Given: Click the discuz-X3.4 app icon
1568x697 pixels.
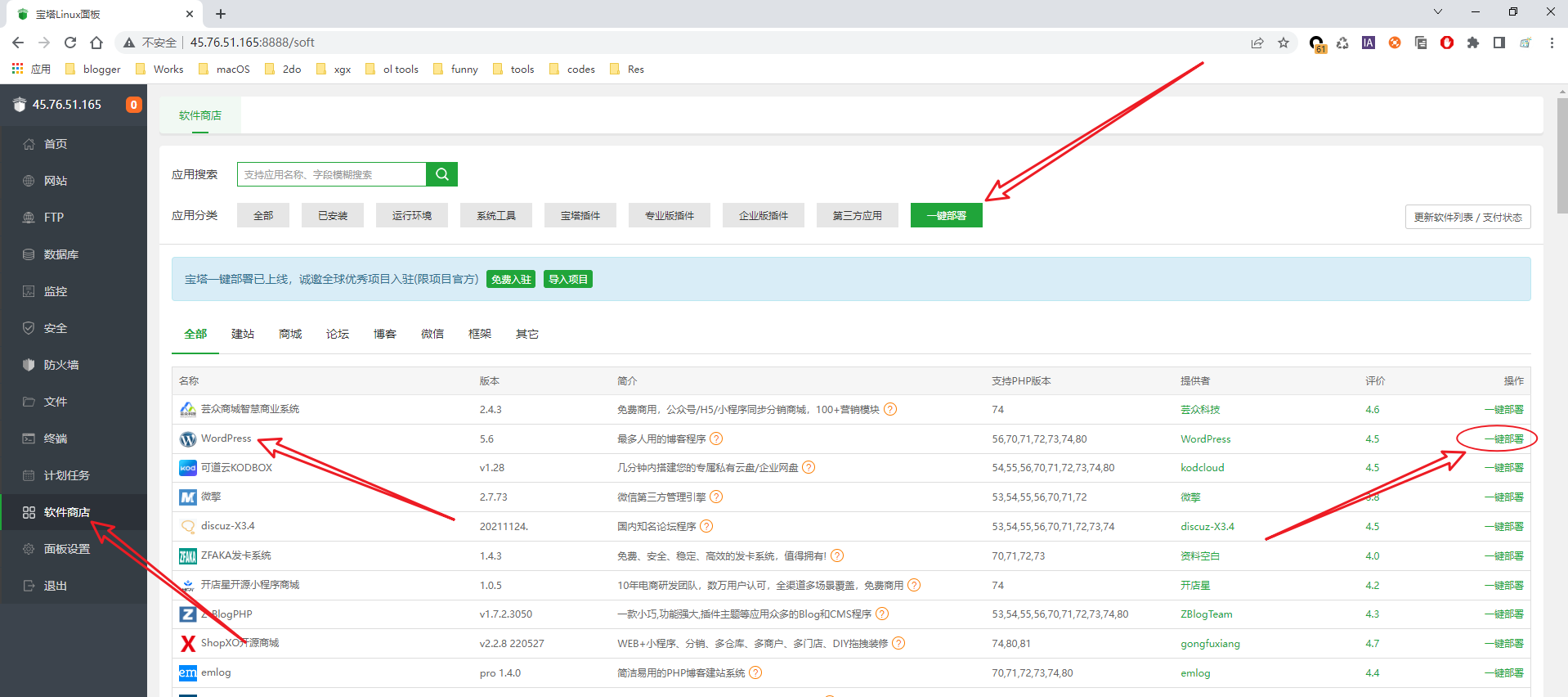Looking at the screenshot, I should [188, 527].
